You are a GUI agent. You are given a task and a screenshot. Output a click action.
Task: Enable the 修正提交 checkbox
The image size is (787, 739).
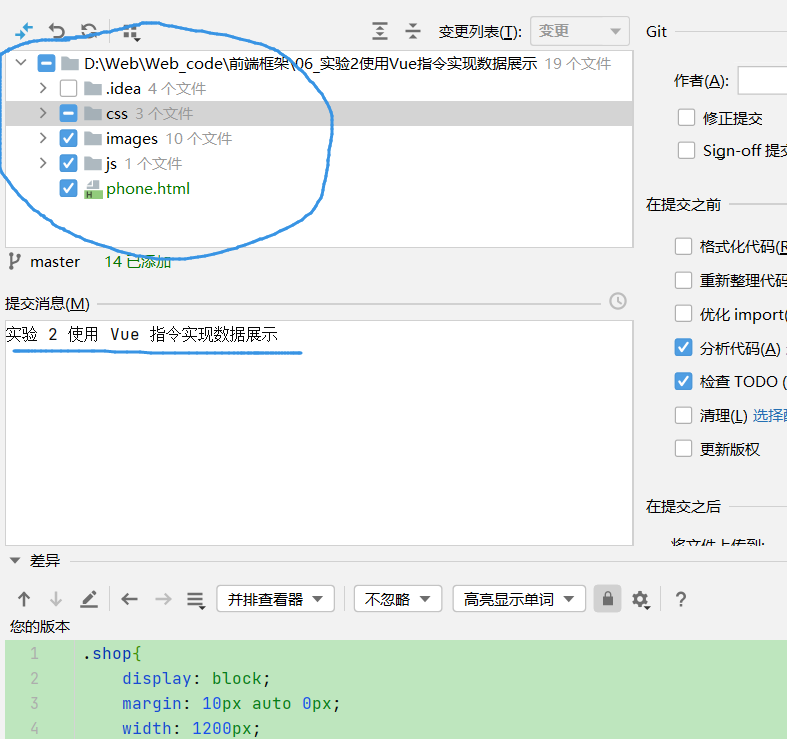pyautogui.click(x=686, y=117)
